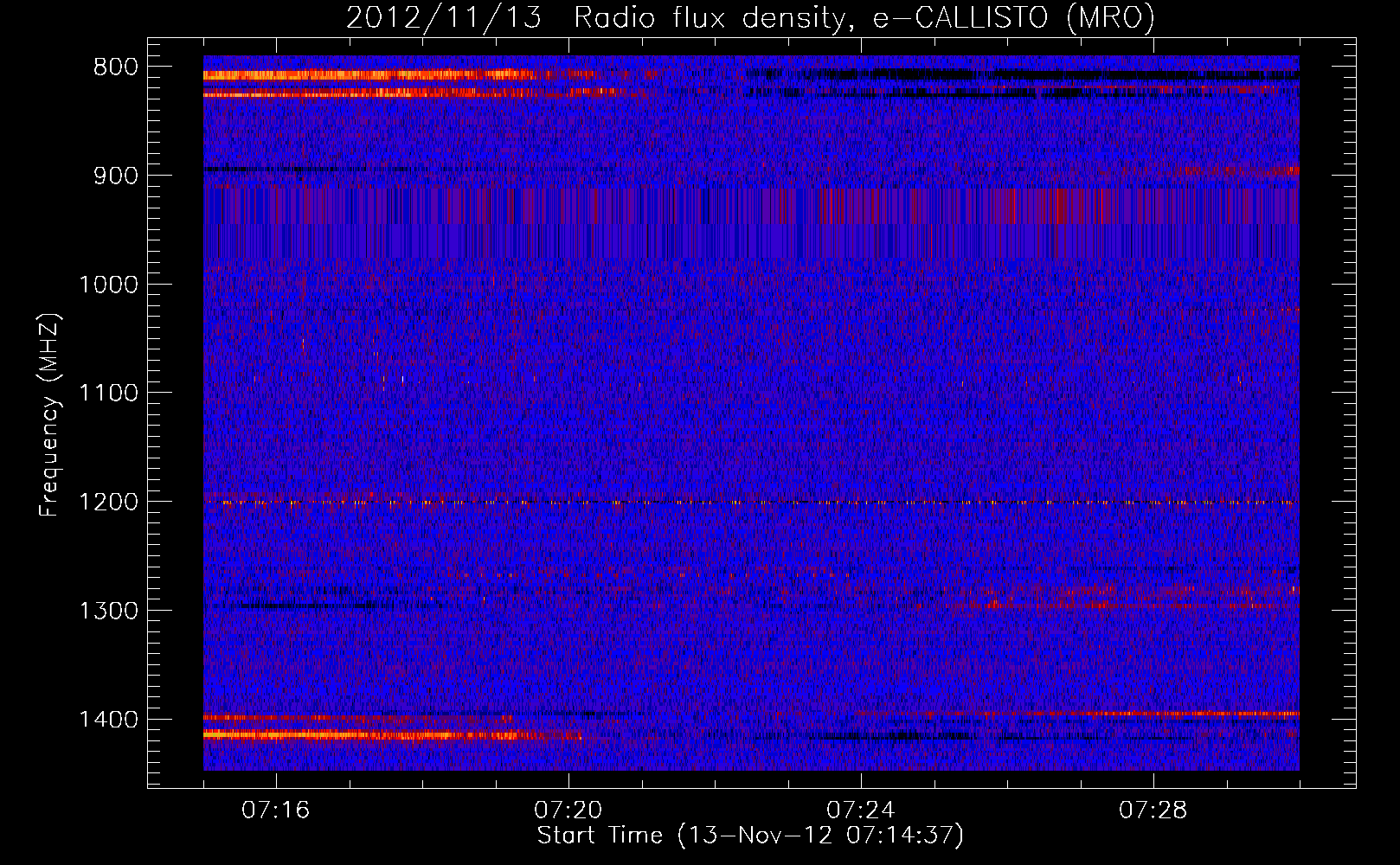Click the 1300 frequency tick label

(108, 611)
